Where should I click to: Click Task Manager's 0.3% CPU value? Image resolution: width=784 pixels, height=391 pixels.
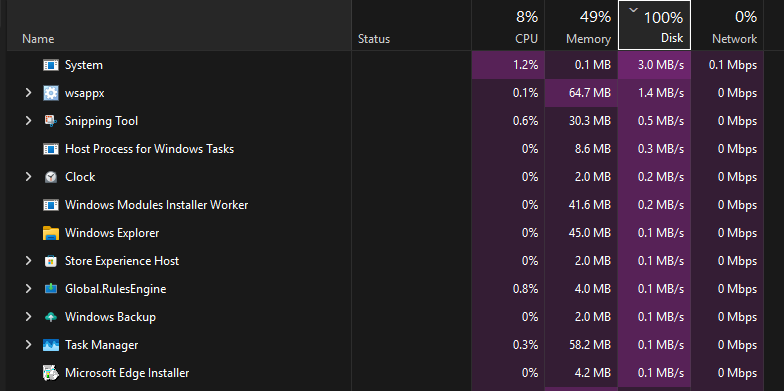pyautogui.click(x=526, y=345)
